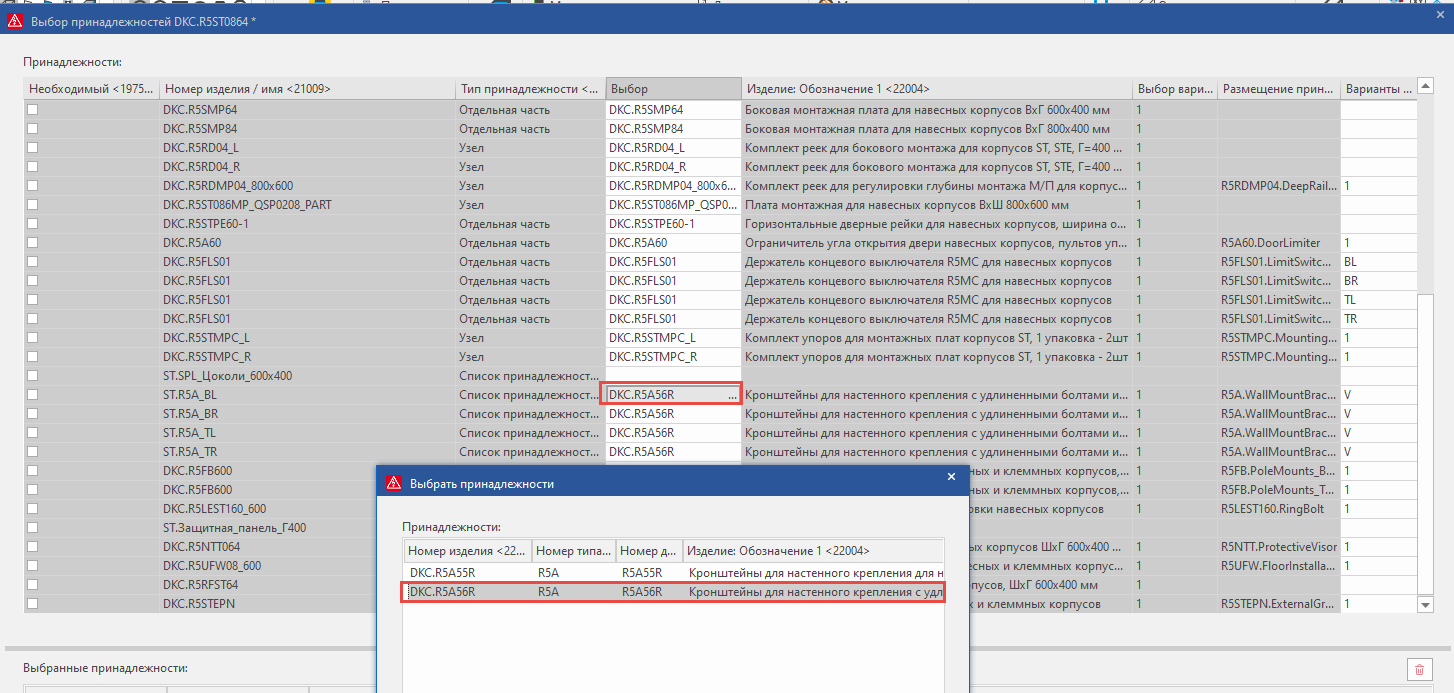The height and width of the screenshot is (693, 1454).
Task: Click the description Плата монтажная для навесных корпусов
Action: pyautogui.click(x=937, y=205)
